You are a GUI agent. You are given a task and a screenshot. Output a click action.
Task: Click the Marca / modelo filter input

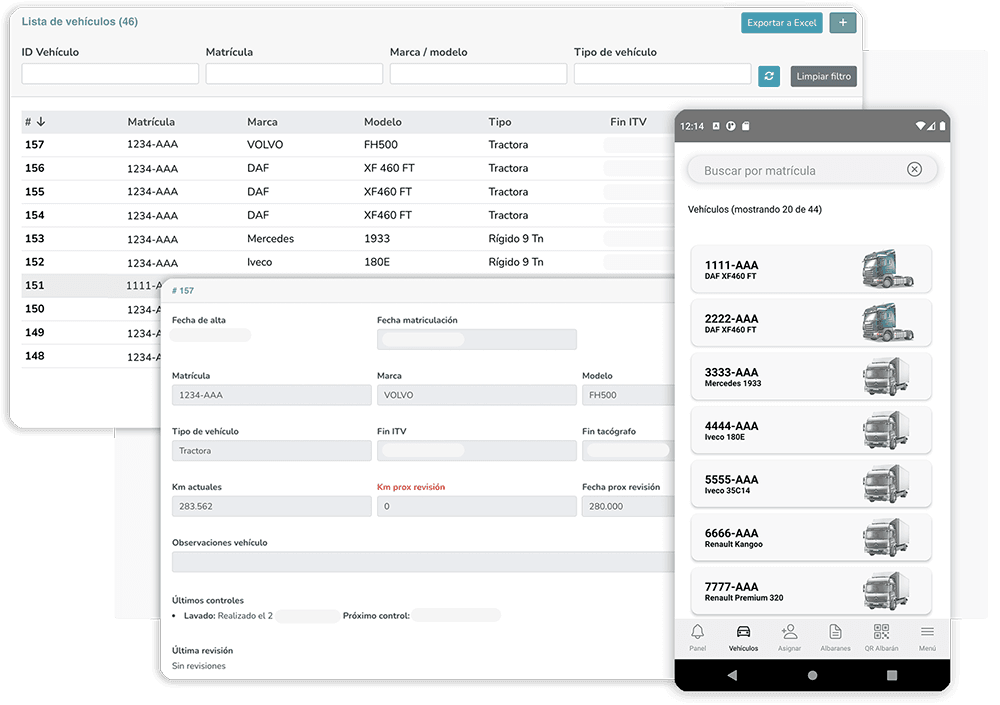pyautogui.click(x=478, y=73)
